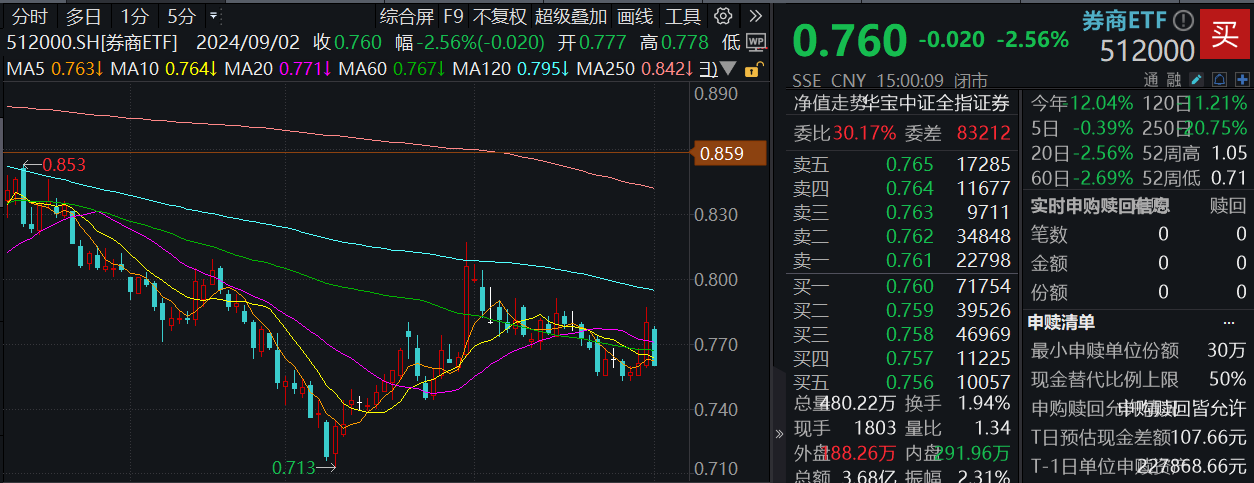This screenshot has width=1254, height=483.
Task: Open the 不复权 adjustment dropdown
Action: pyautogui.click(x=499, y=16)
